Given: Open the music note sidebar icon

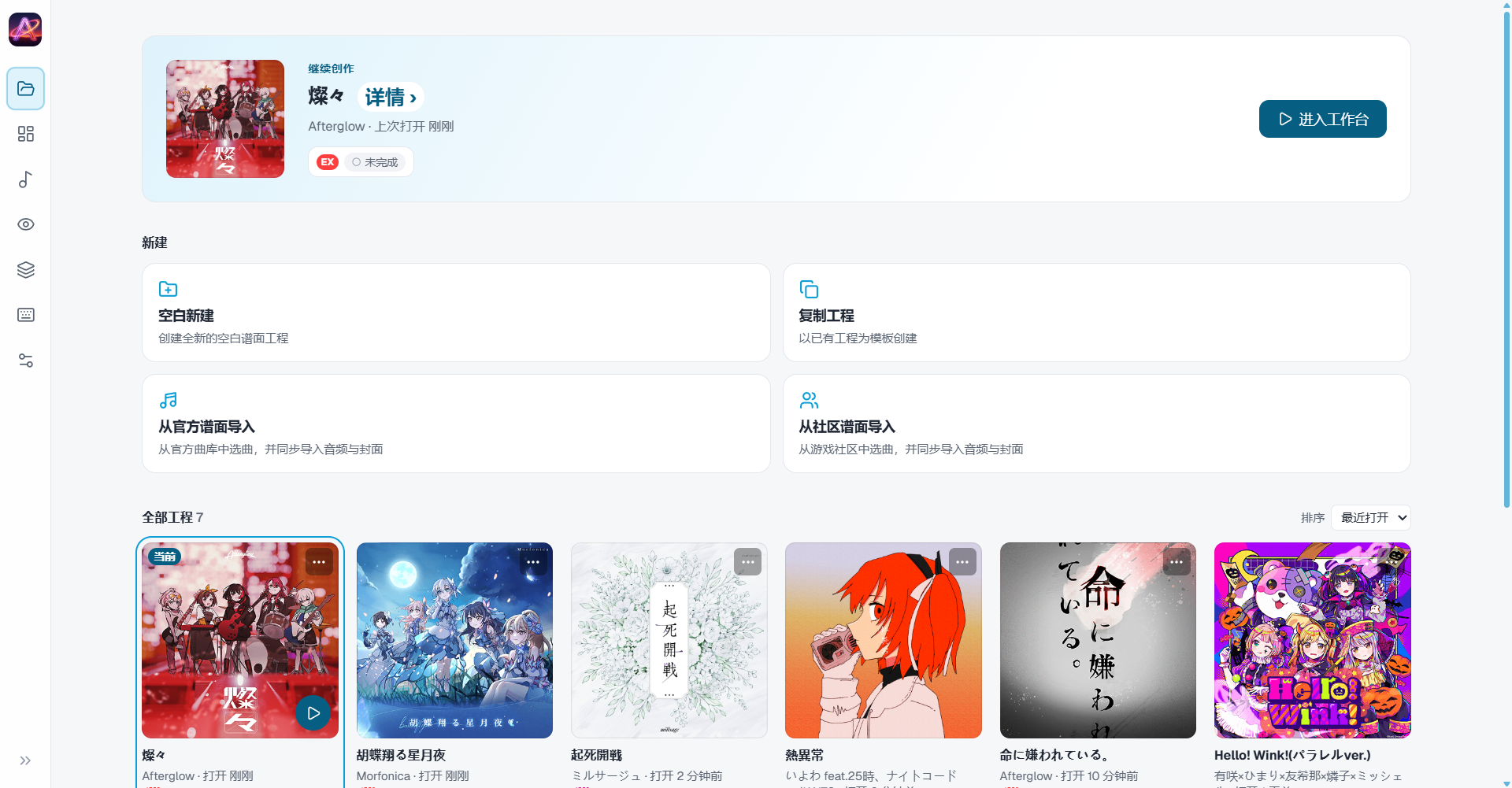Looking at the screenshot, I should click(25, 179).
